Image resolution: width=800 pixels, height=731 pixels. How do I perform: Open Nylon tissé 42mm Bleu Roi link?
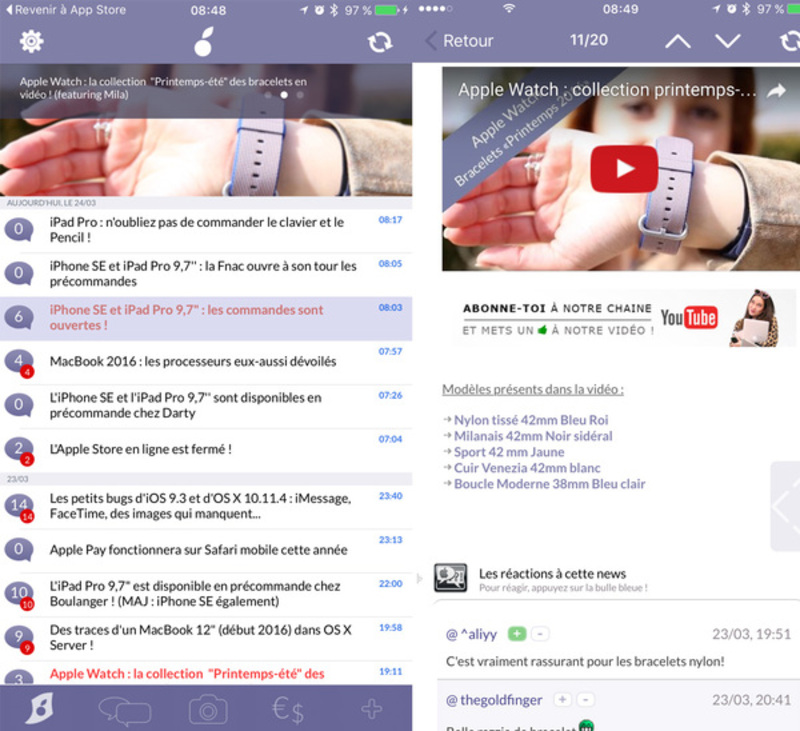click(x=531, y=420)
